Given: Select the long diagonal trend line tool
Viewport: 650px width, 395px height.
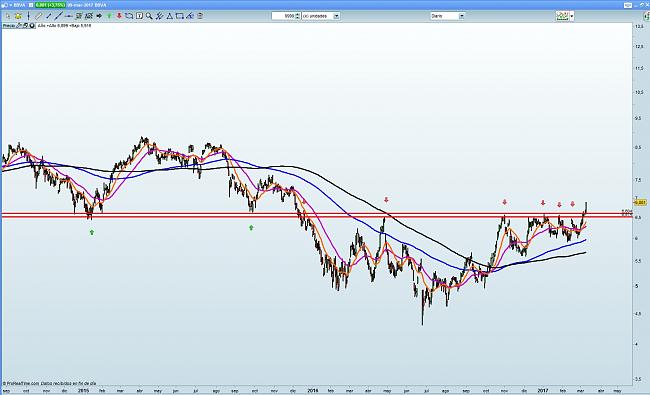Looking at the screenshot, I should (x=58, y=16).
